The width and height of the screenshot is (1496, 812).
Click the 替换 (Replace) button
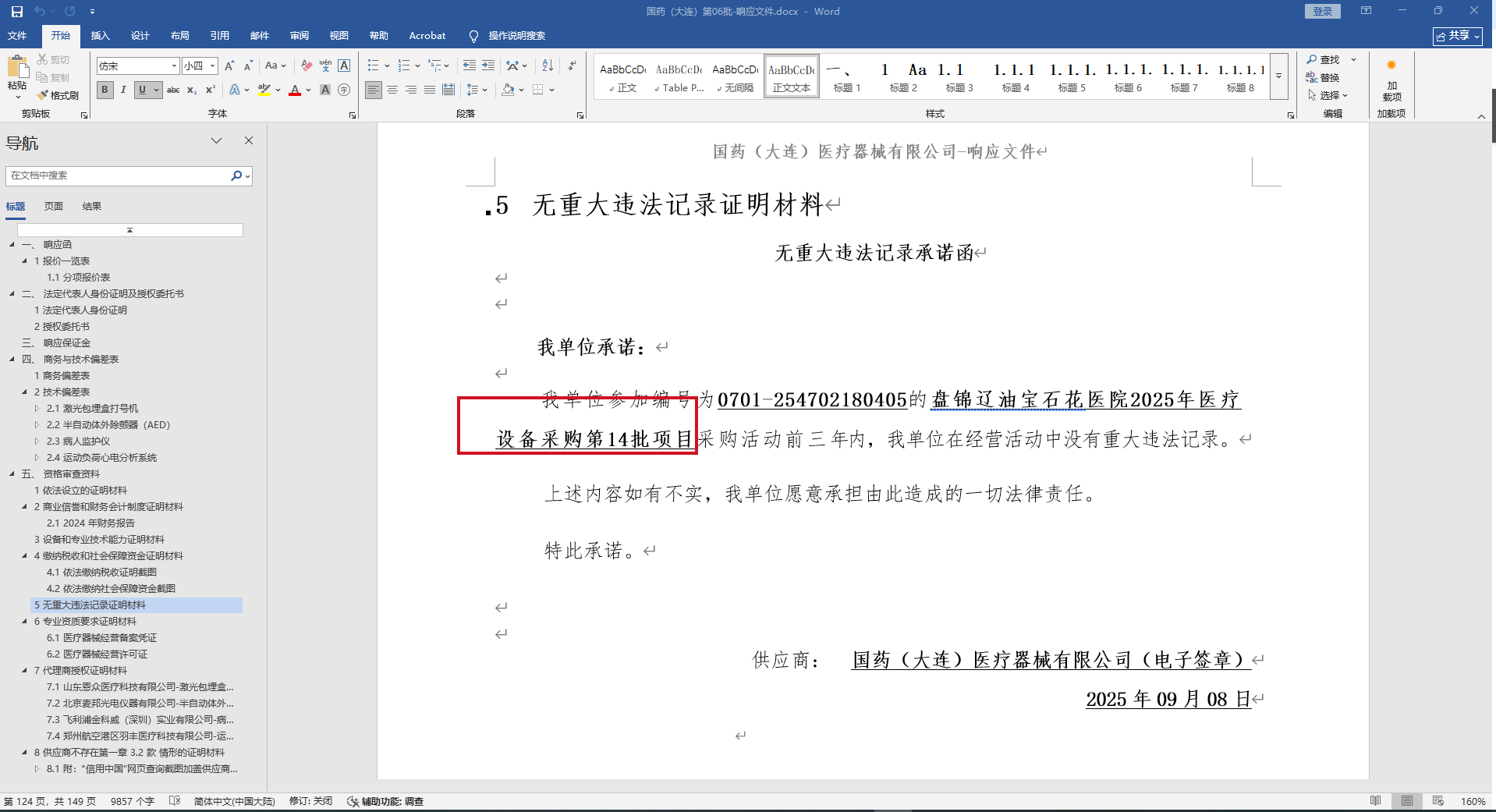pyautogui.click(x=1323, y=77)
